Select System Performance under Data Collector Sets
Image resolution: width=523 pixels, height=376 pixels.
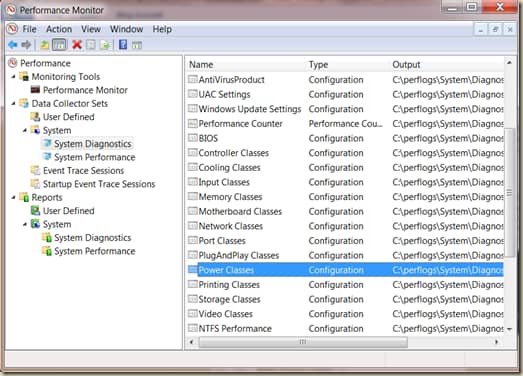95,157
